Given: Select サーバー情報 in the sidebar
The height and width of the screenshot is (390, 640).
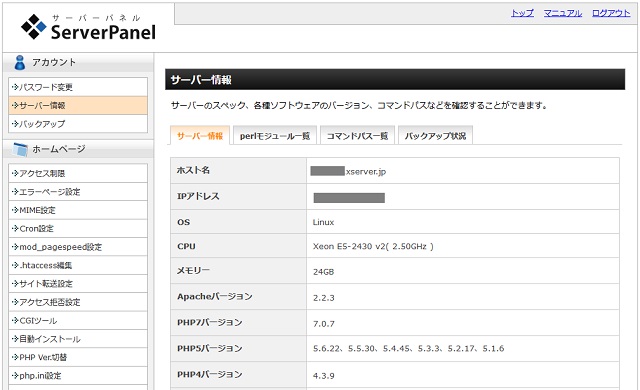Looking at the screenshot, I should (x=78, y=105).
